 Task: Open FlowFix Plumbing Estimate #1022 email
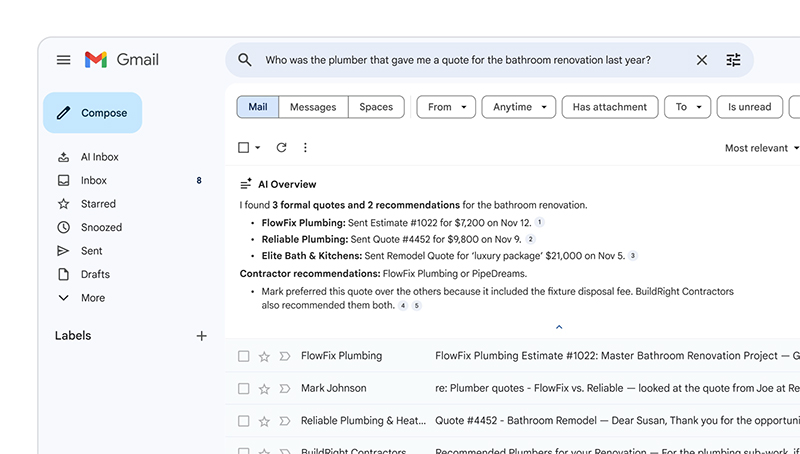point(512,356)
